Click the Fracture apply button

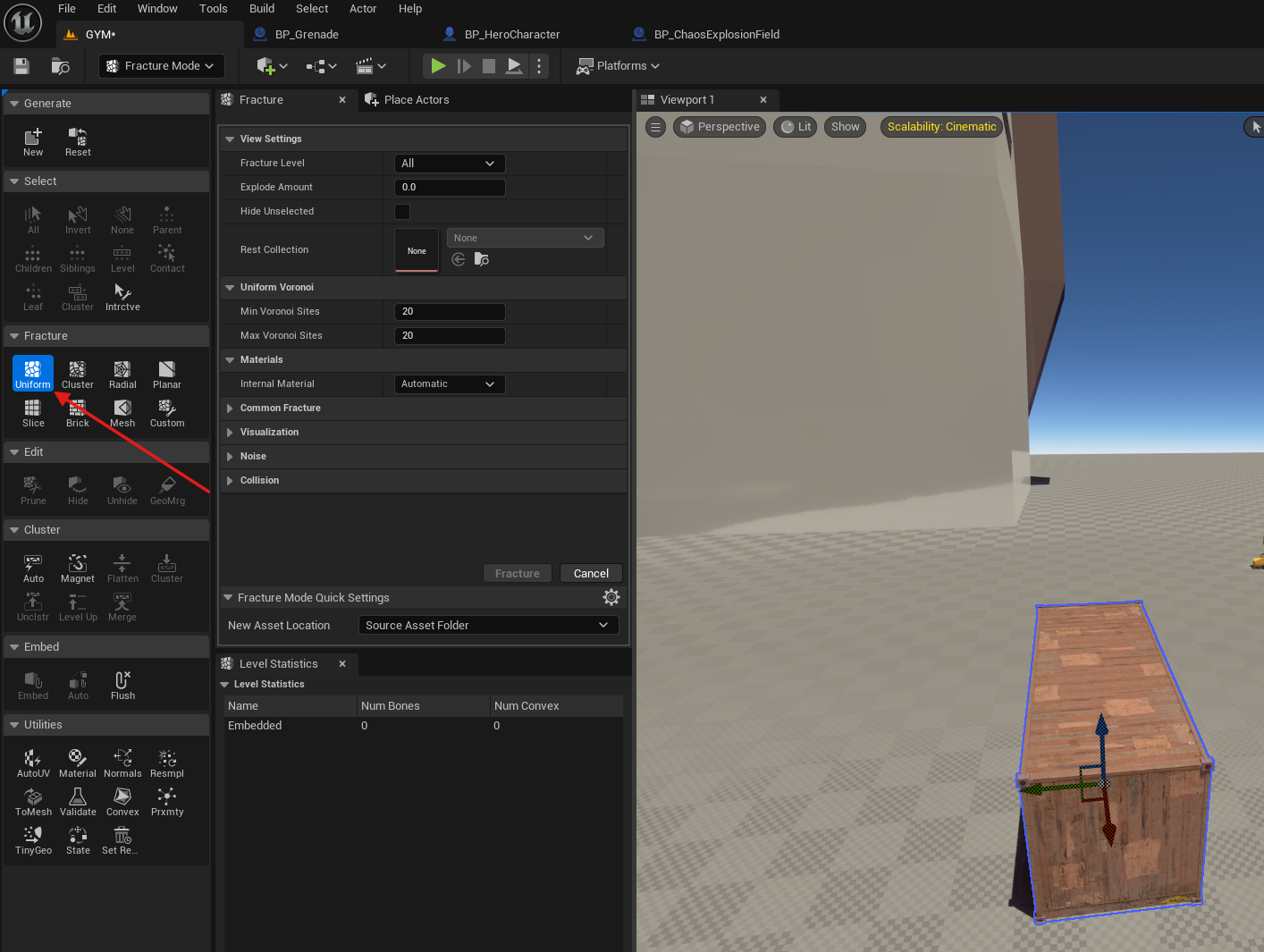coord(518,574)
